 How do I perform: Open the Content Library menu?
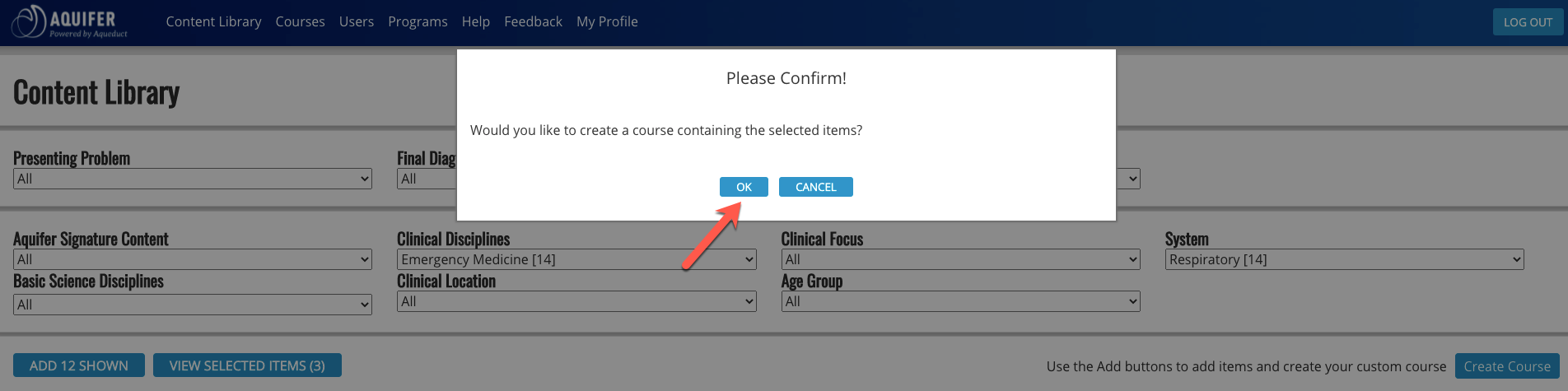click(213, 21)
